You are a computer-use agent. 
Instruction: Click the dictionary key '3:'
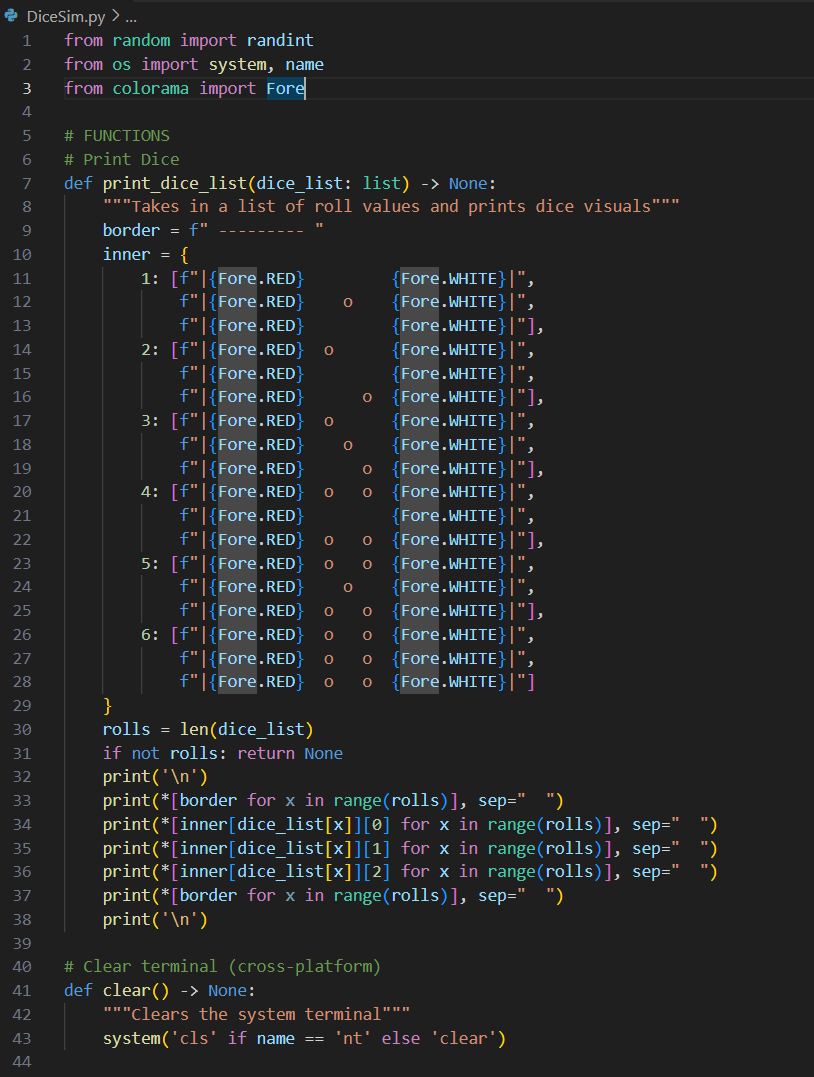150,420
